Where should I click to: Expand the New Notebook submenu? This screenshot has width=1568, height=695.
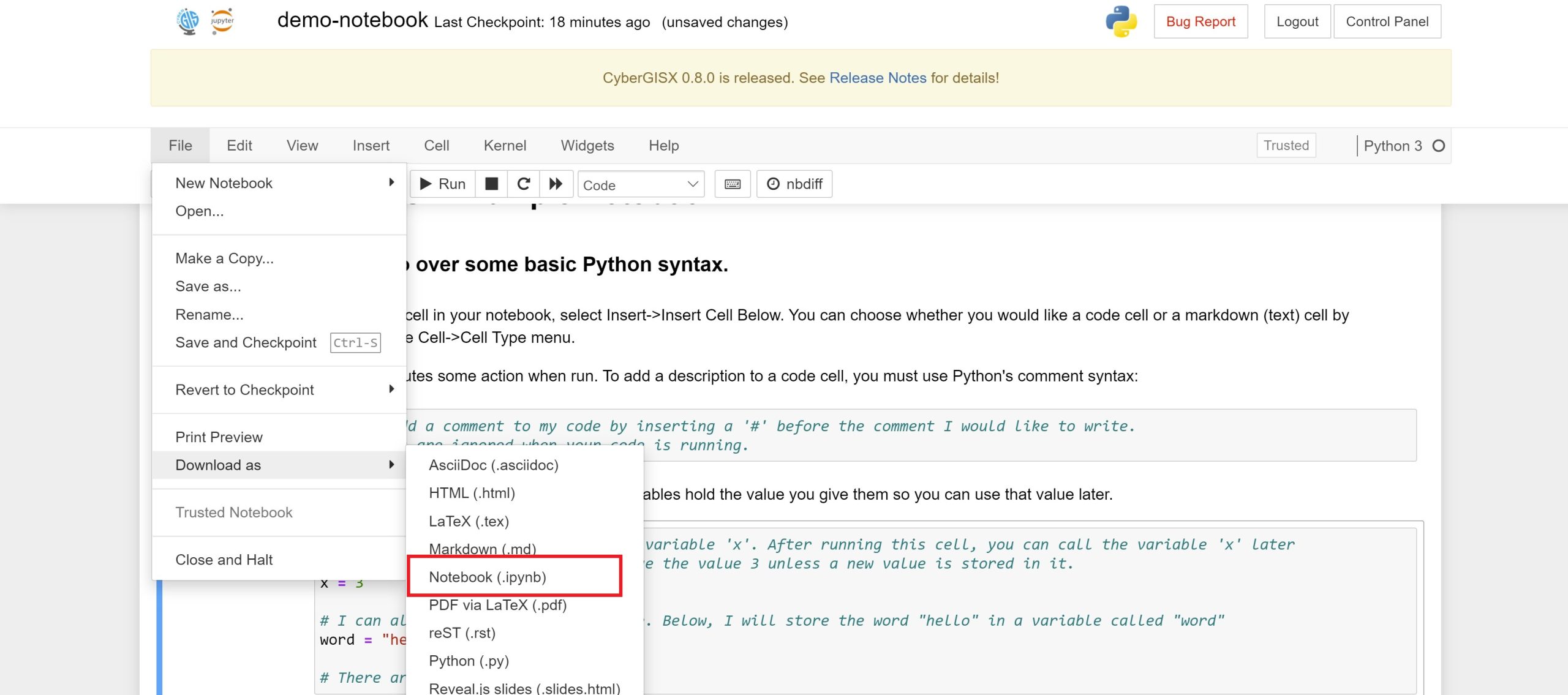click(x=279, y=183)
